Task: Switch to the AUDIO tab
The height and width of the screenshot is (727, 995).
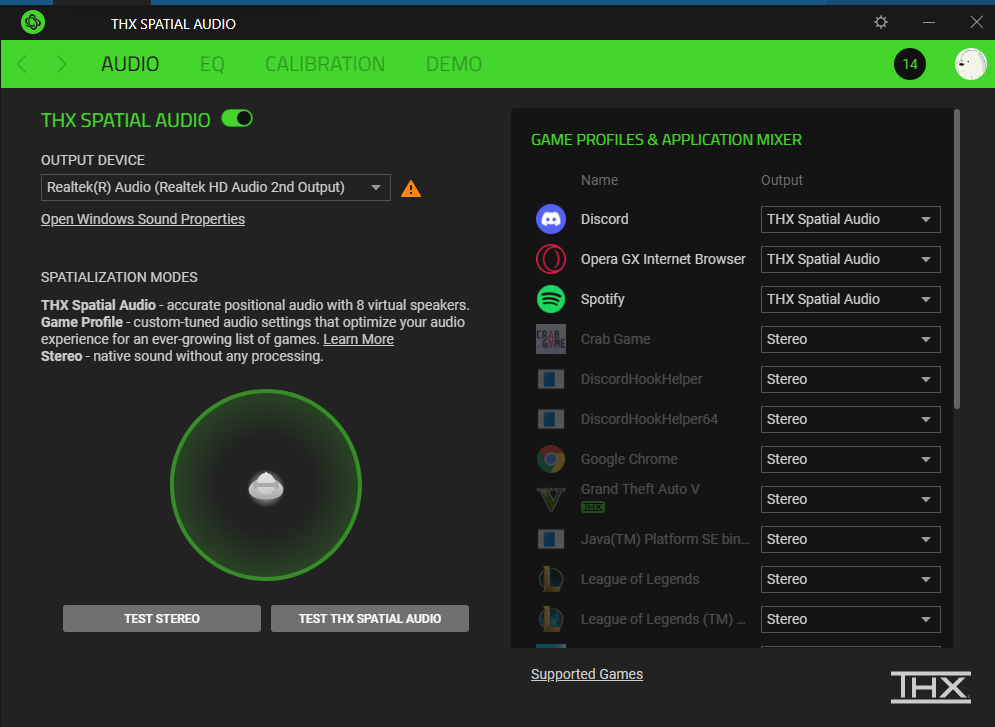Action: pyautogui.click(x=130, y=64)
